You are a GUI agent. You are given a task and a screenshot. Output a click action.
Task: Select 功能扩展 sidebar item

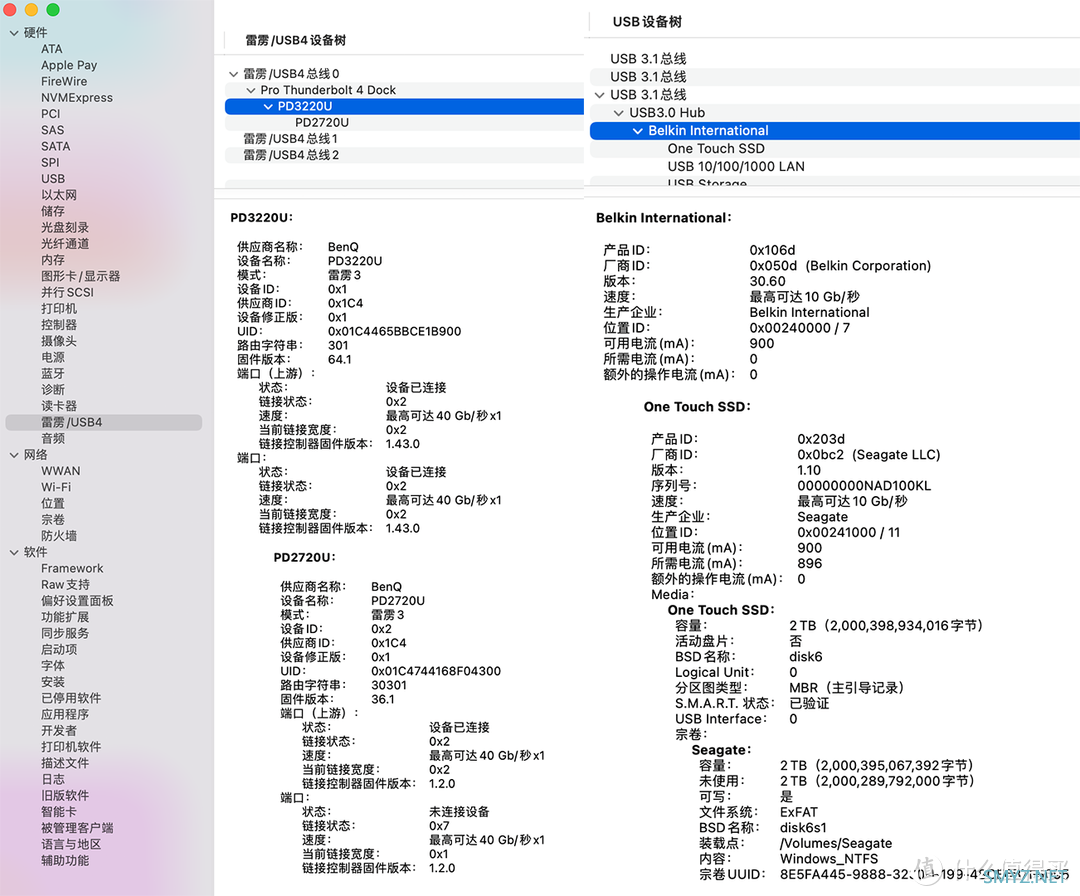pyautogui.click(x=65, y=617)
